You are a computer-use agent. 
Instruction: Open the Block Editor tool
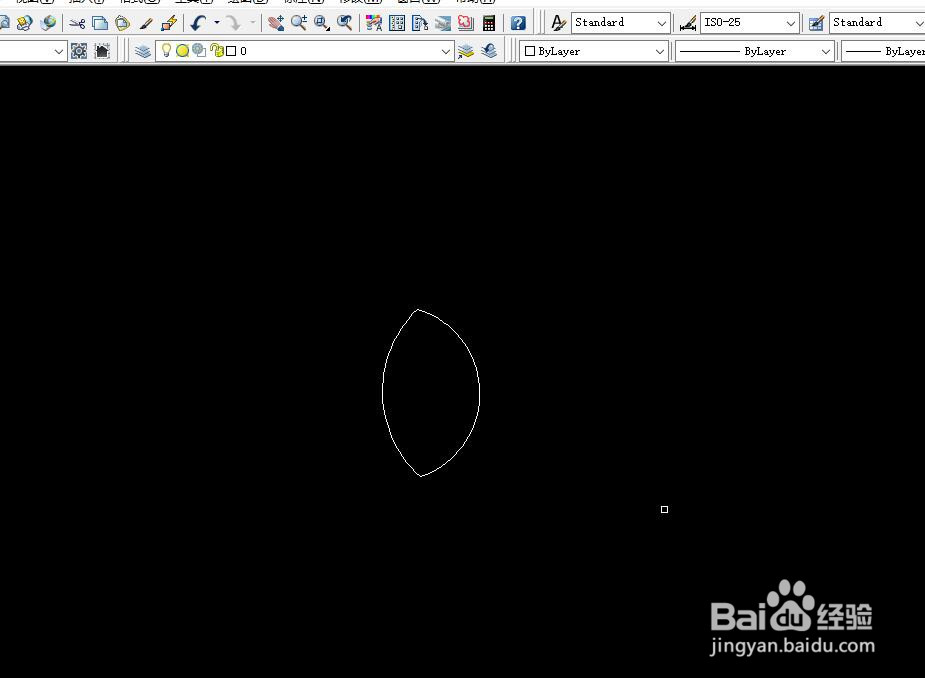169,23
